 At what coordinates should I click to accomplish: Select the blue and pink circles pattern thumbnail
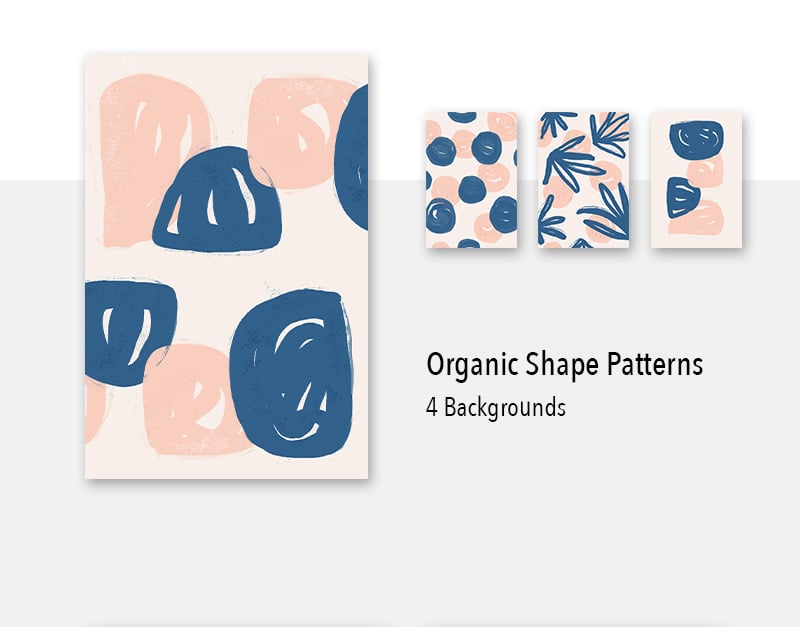(x=471, y=180)
